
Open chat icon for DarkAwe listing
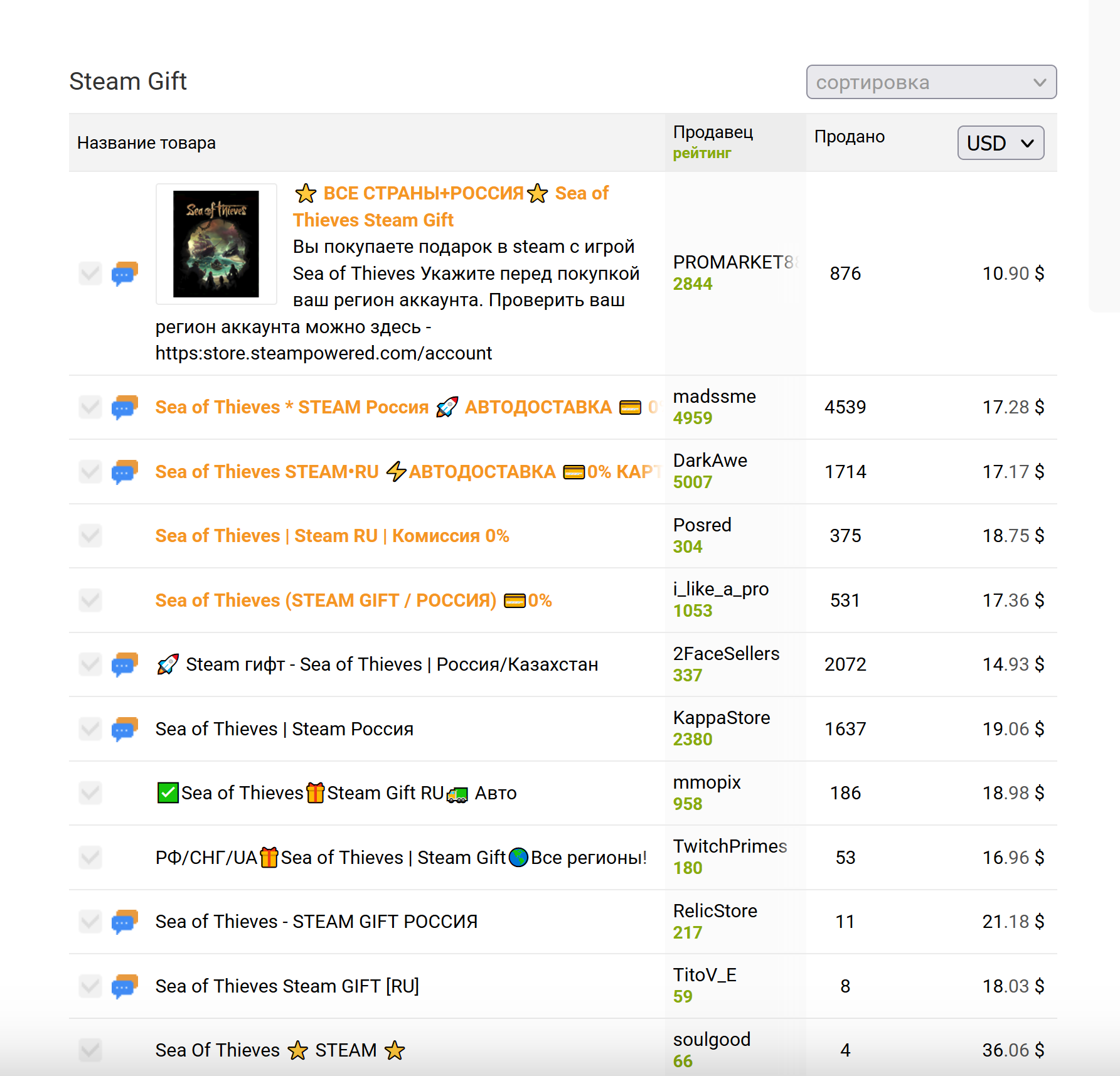point(124,472)
